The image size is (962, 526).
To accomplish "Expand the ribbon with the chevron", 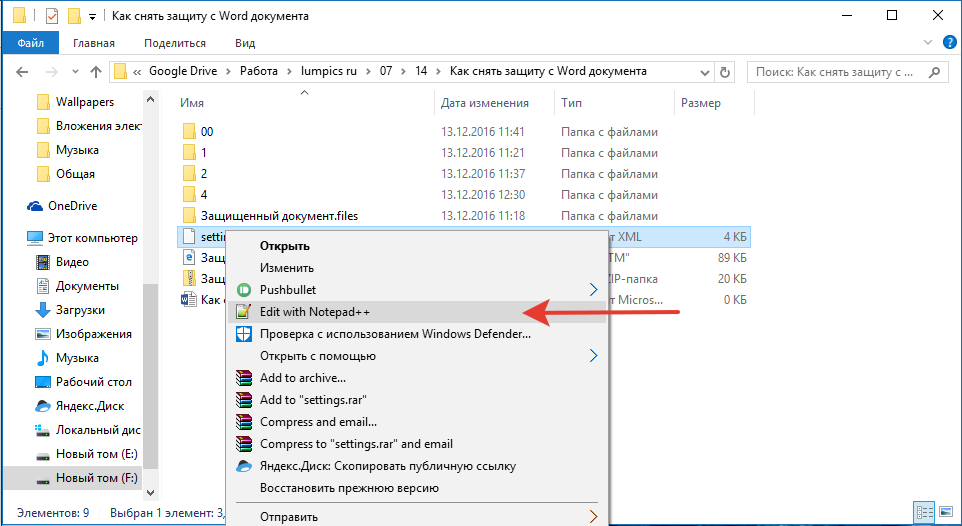I will coord(926,43).
